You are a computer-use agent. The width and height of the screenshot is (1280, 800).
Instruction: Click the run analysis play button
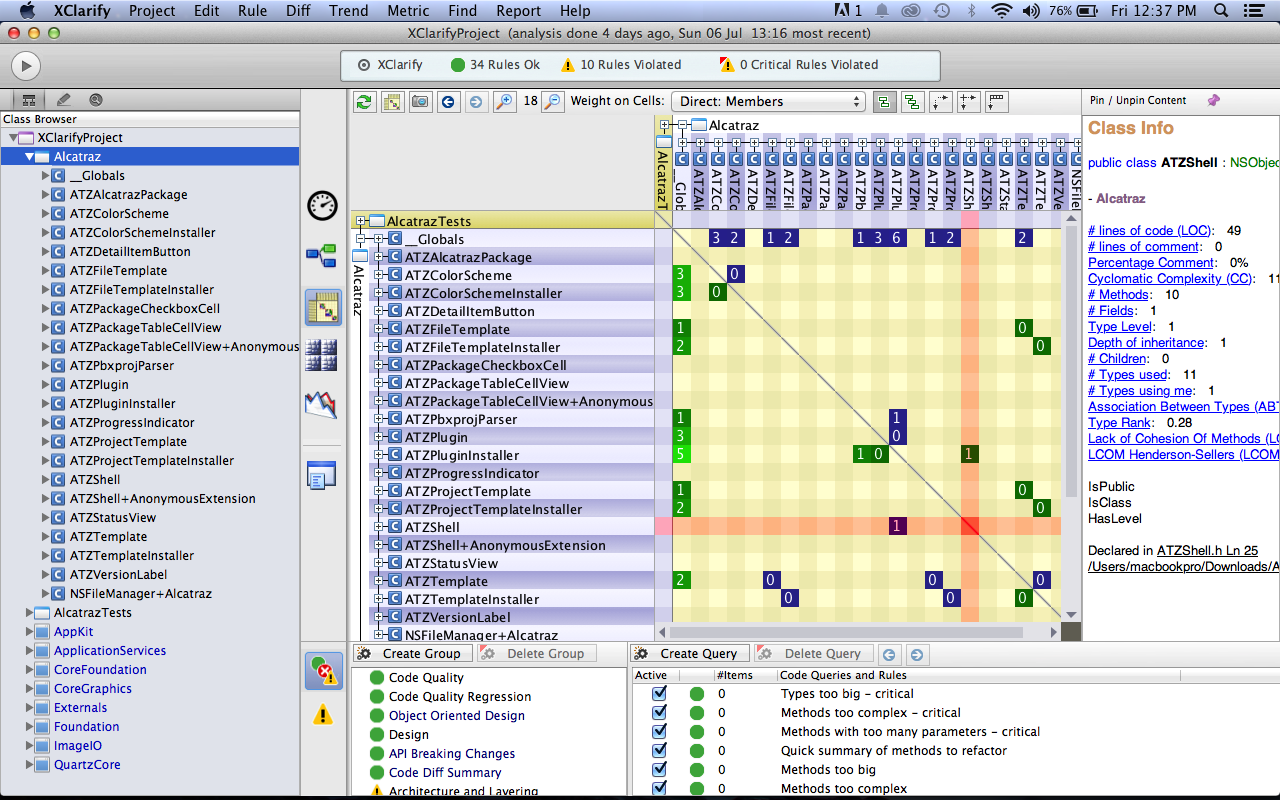[25, 65]
